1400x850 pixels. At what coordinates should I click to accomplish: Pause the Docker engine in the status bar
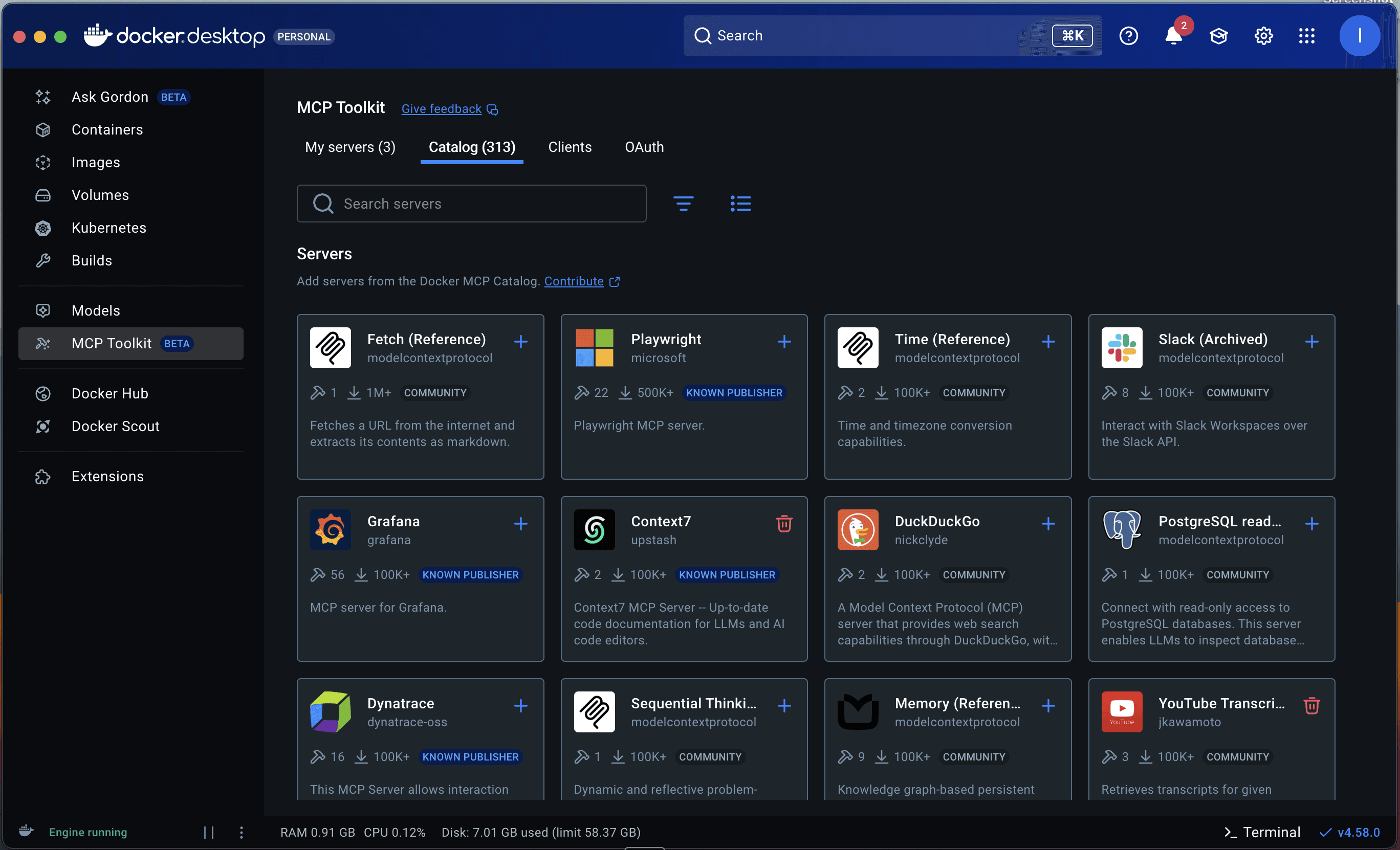tap(209, 833)
